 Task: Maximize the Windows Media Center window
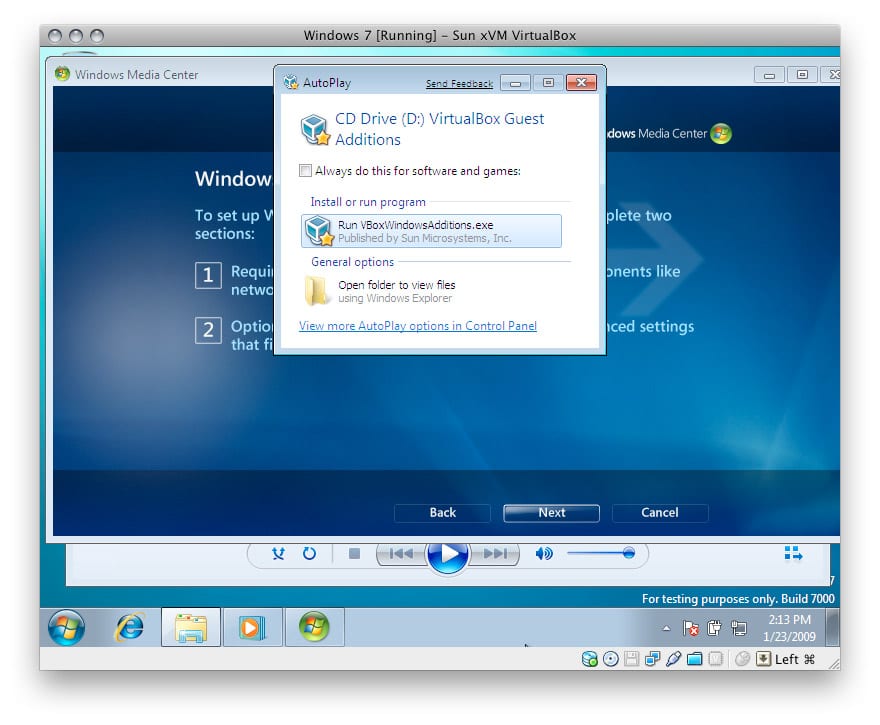(803, 75)
